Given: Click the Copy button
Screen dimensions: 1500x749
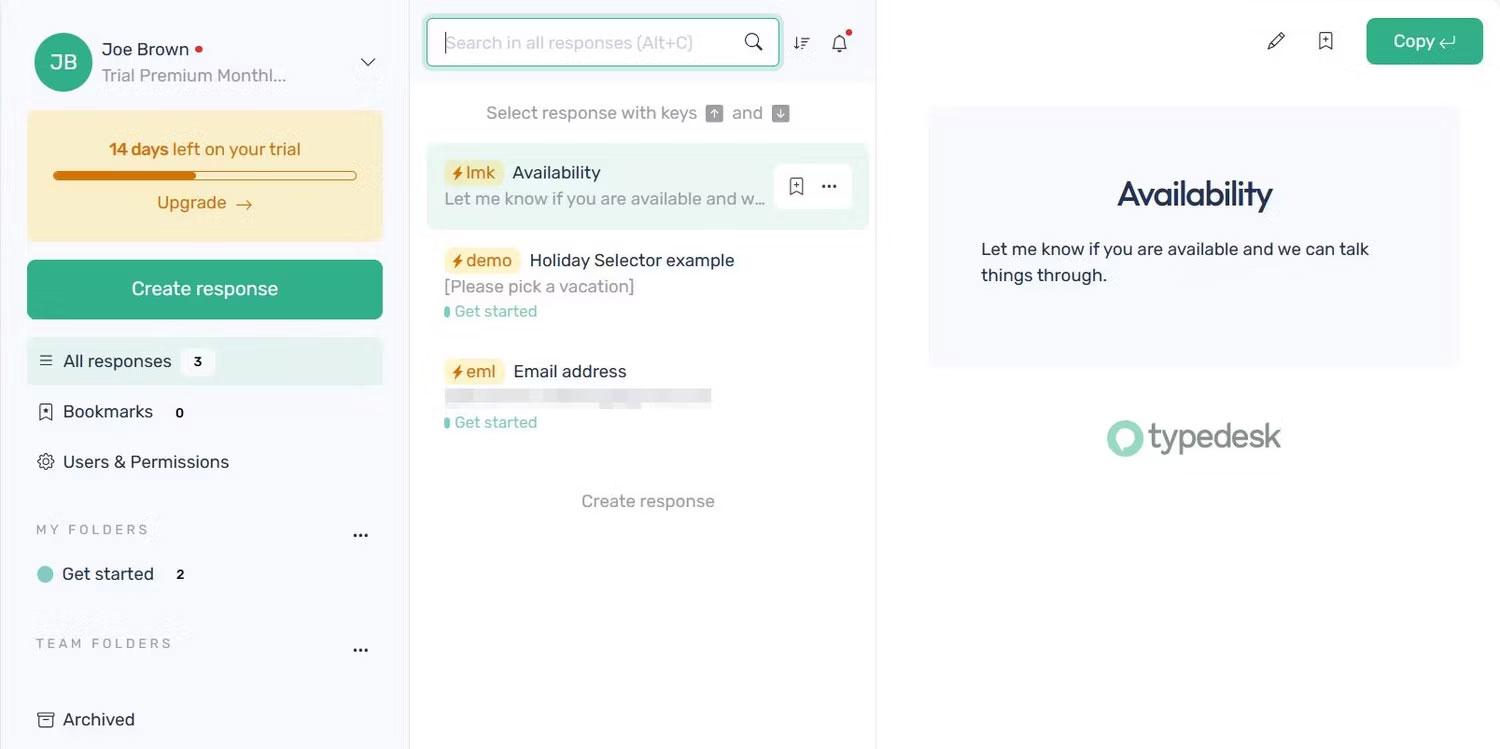Looking at the screenshot, I should coord(1424,41).
